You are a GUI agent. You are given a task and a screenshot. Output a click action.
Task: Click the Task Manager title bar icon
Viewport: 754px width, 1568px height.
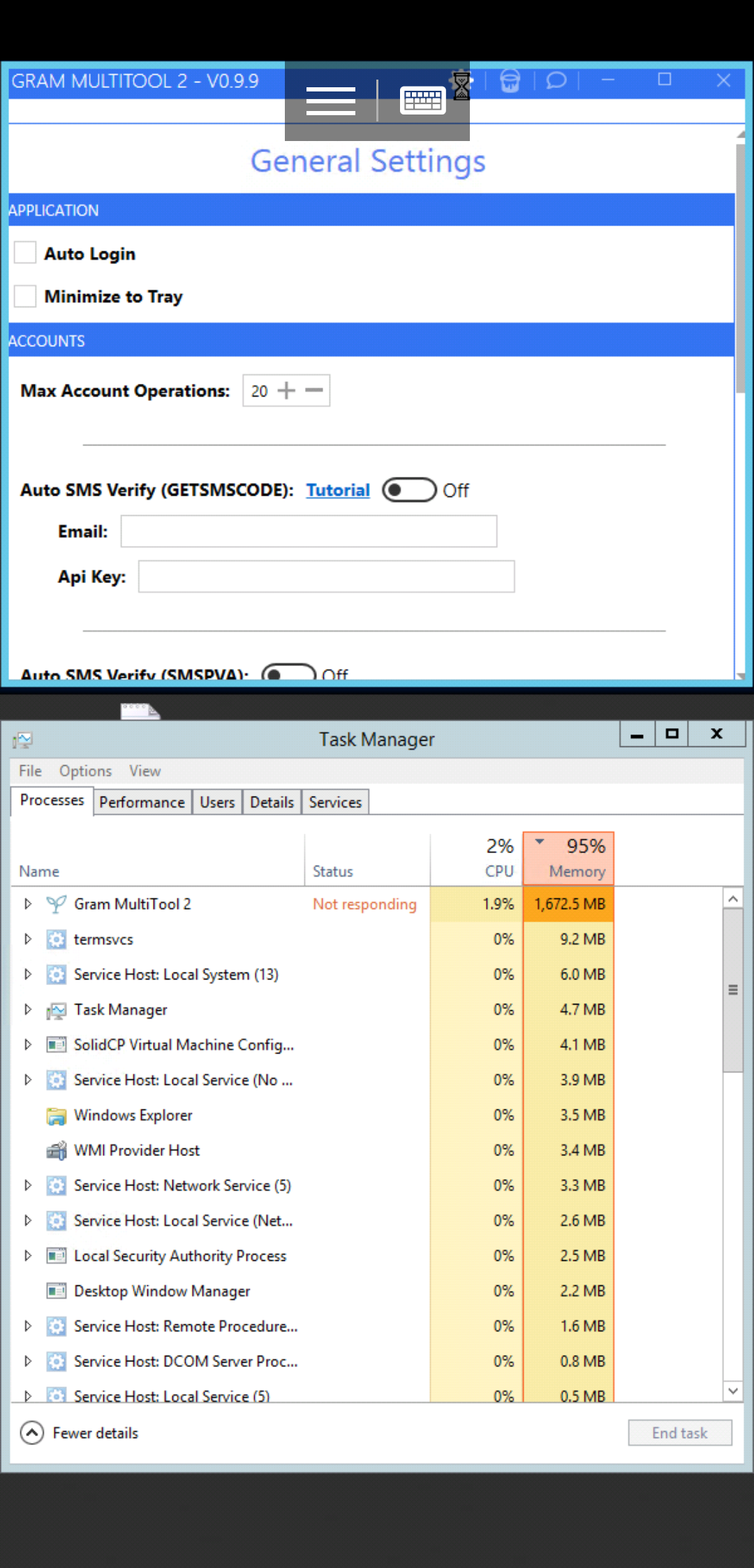point(23,739)
